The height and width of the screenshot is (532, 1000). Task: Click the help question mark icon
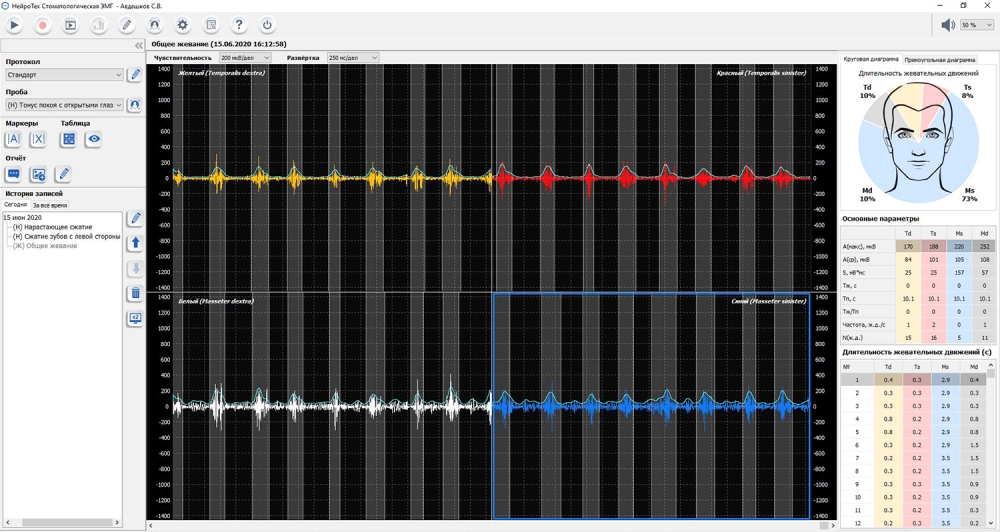coord(238,25)
